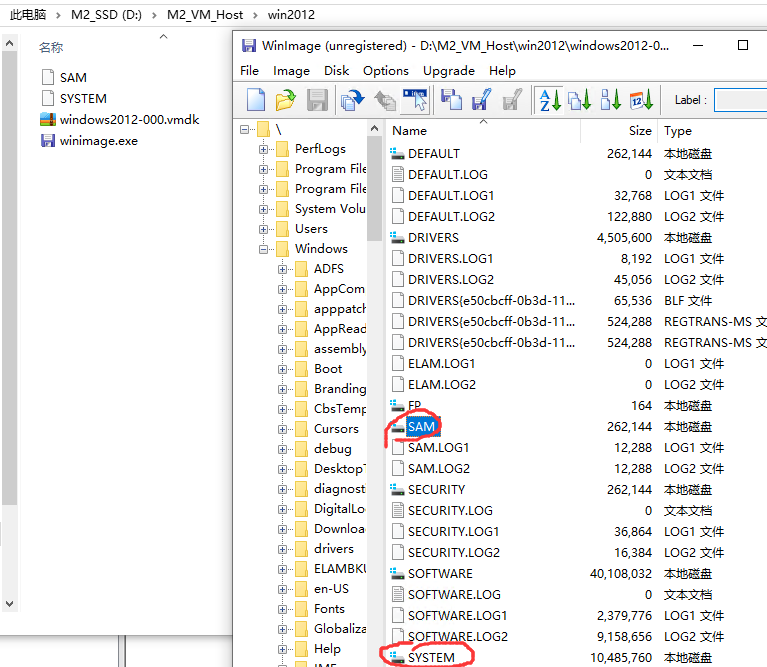This screenshot has width=767, height=667.
Task: Click the Sort by size toolbar icon
Action: click(x=610, y=100)
